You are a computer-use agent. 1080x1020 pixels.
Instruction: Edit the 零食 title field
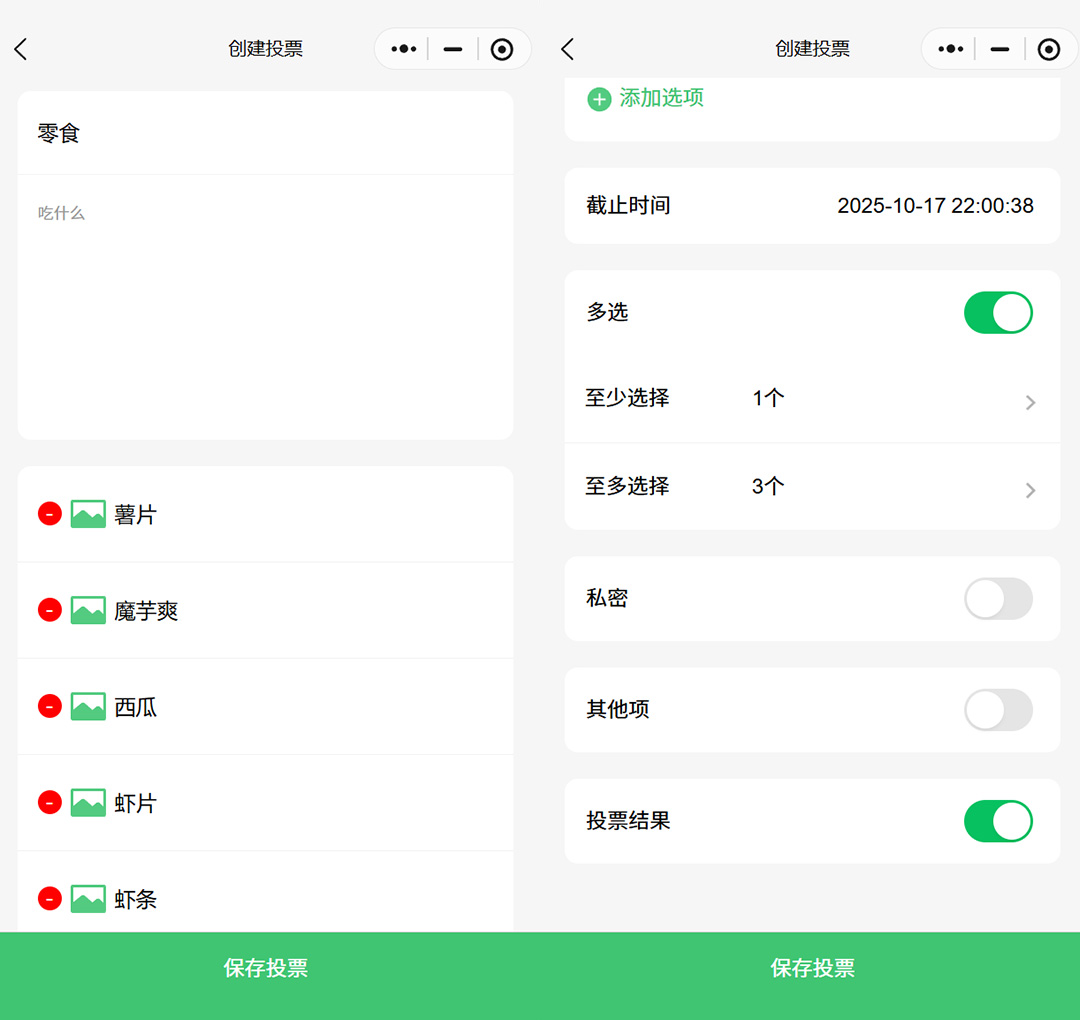pyautogui.click(x=265, y=133)
